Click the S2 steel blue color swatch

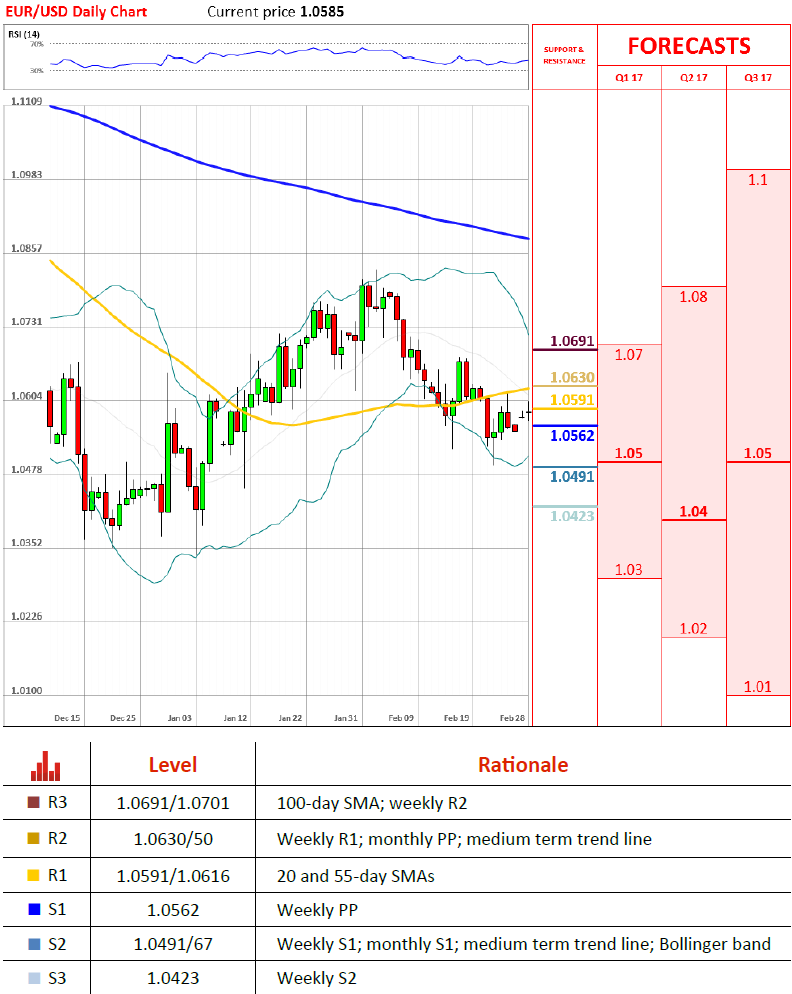(35, 944)
